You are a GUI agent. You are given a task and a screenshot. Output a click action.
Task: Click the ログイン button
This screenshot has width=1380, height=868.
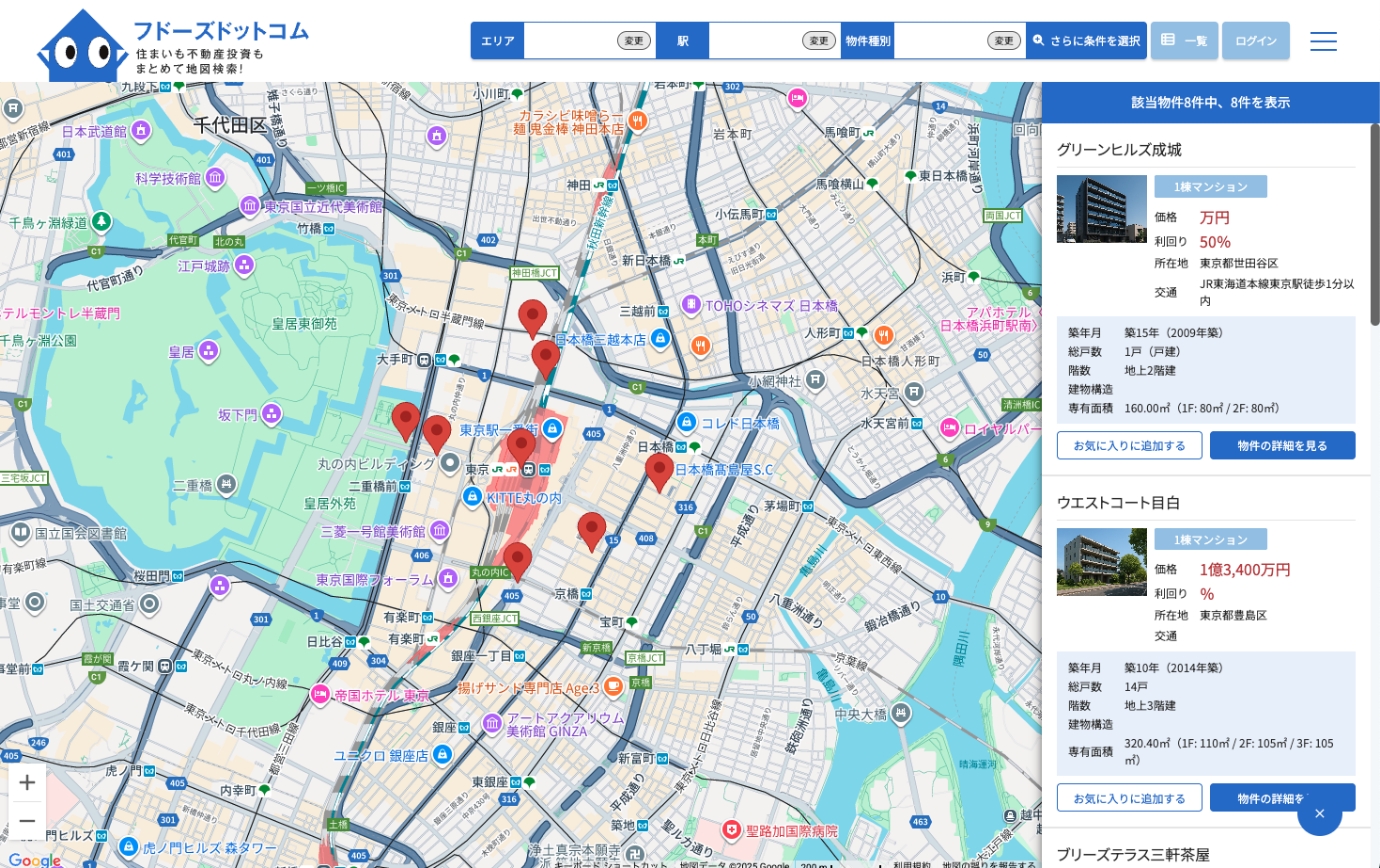tap(1255, 41)
